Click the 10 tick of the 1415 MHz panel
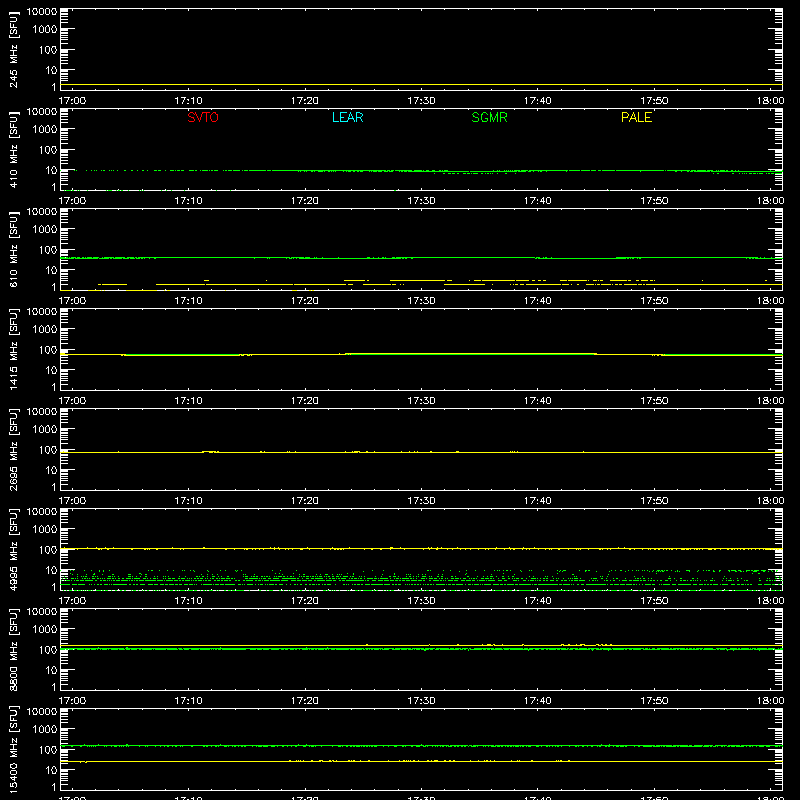Image resolution: width=800 pixels, height=800 pixels. 51,370
